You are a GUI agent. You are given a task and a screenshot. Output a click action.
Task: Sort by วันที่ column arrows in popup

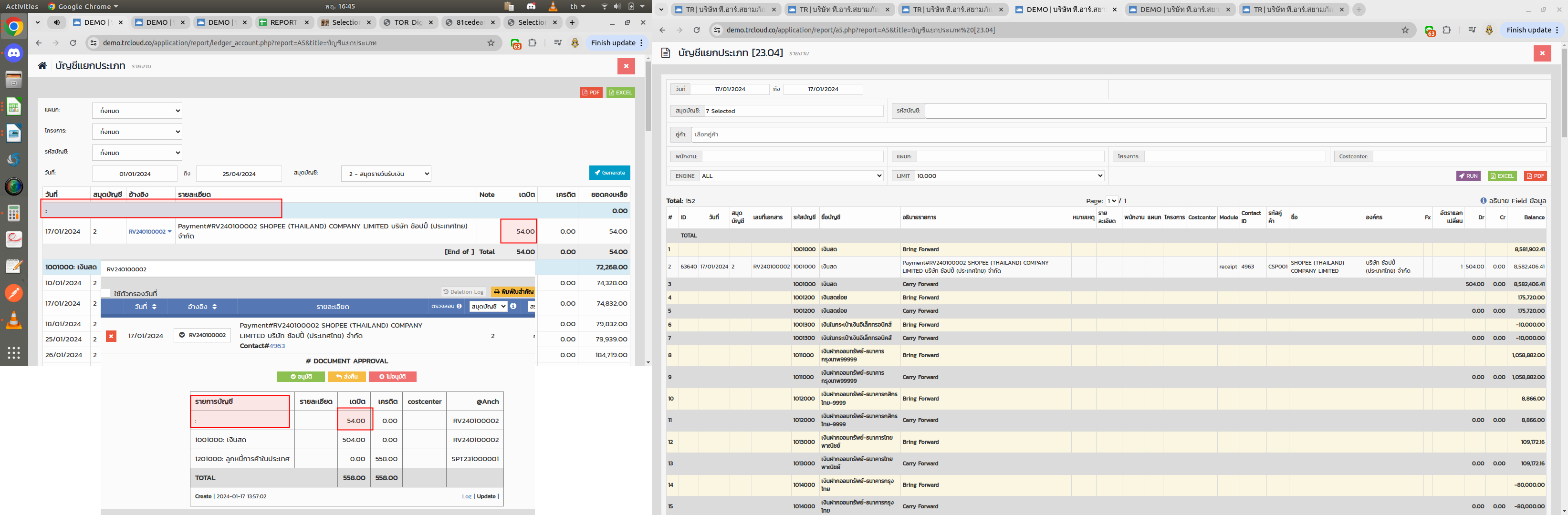[154, 307]
